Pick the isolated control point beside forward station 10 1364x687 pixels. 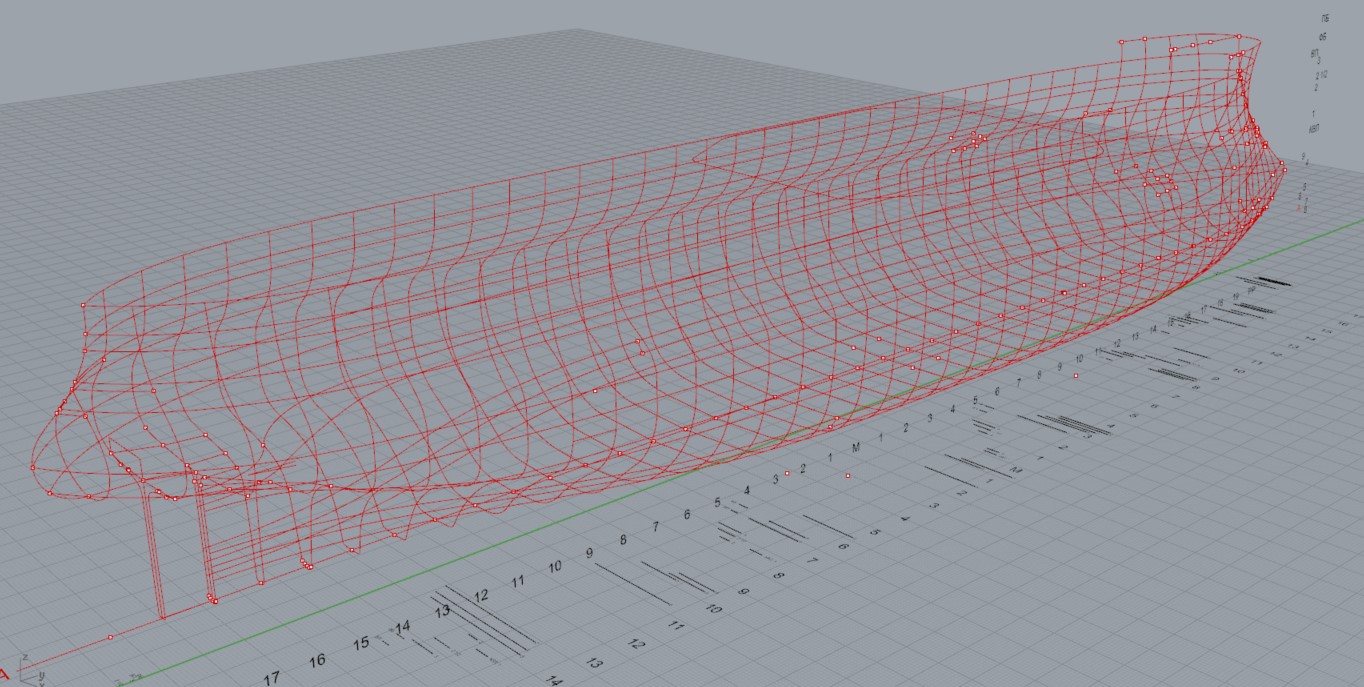1075,375
